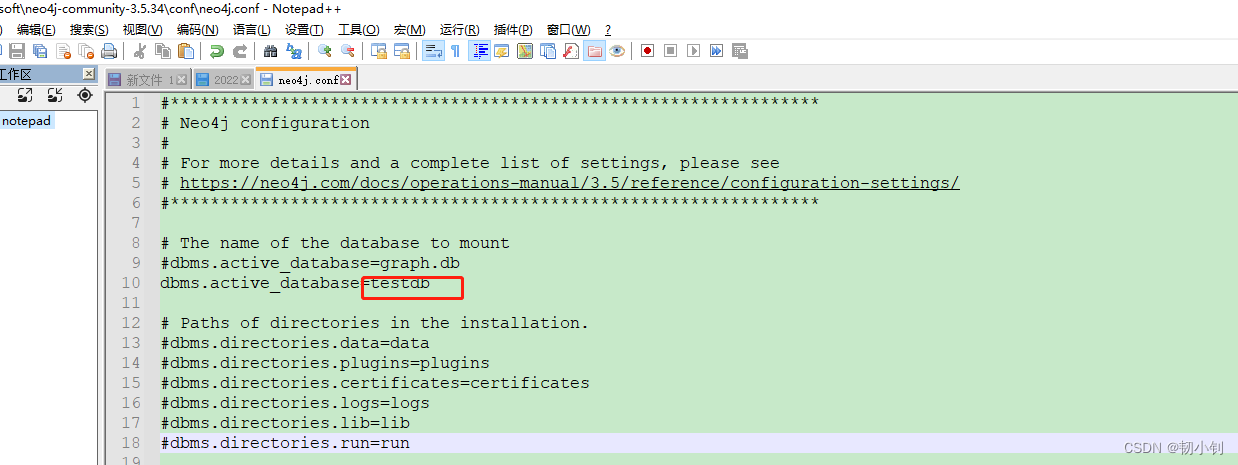Image resolution: width=1238 pixels, height=465 pixels.
Task: Open the Function List icon
Action: pyautogui.click(x=571, y=50)
